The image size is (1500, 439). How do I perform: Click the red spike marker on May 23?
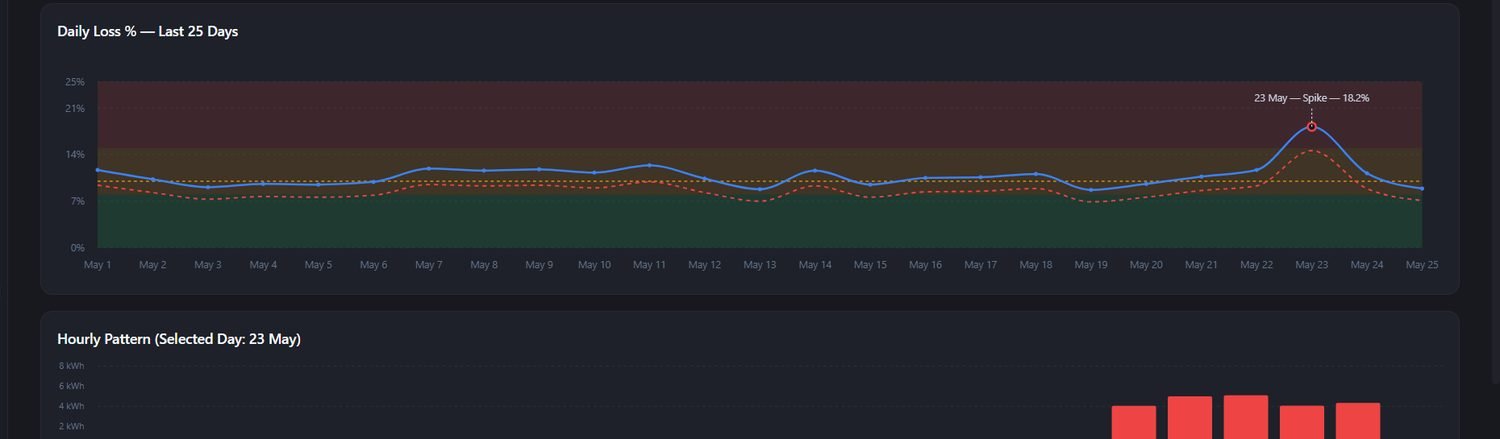click(1311, 127)
